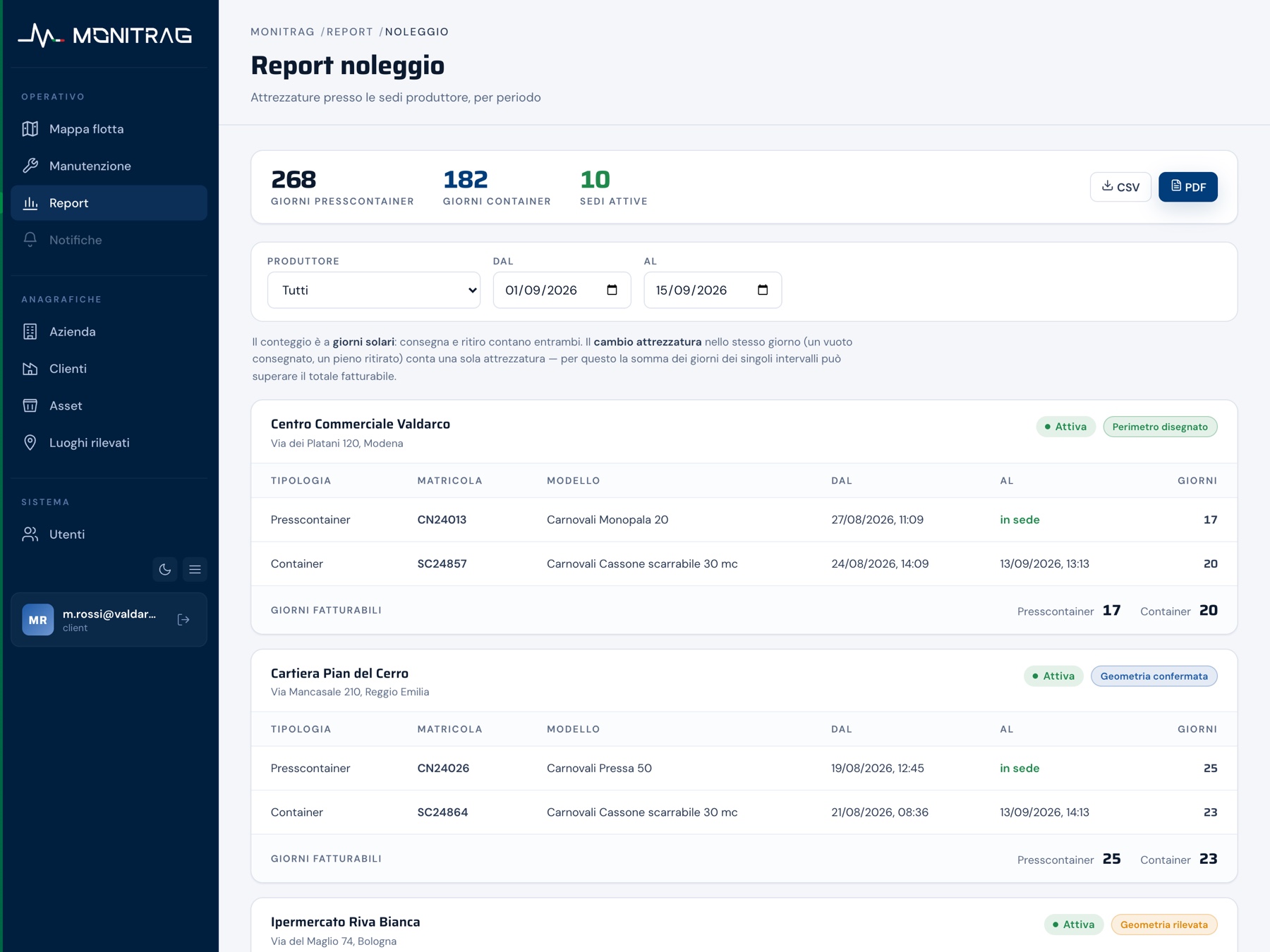The width and height of the screenshot is (1270, 952).
Task: Click Attiva badge for Centro Commerciale Valdarco
Action: pos(1065,427)
